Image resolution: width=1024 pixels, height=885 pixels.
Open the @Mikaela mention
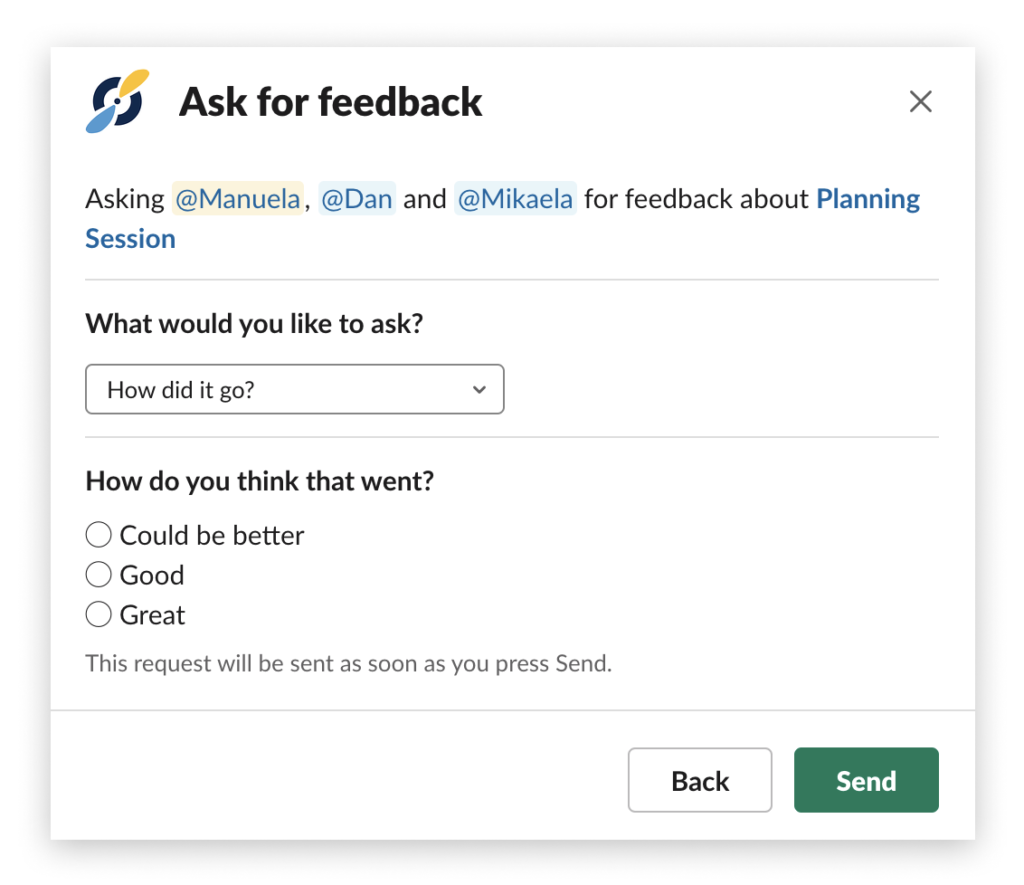(515, 199)
